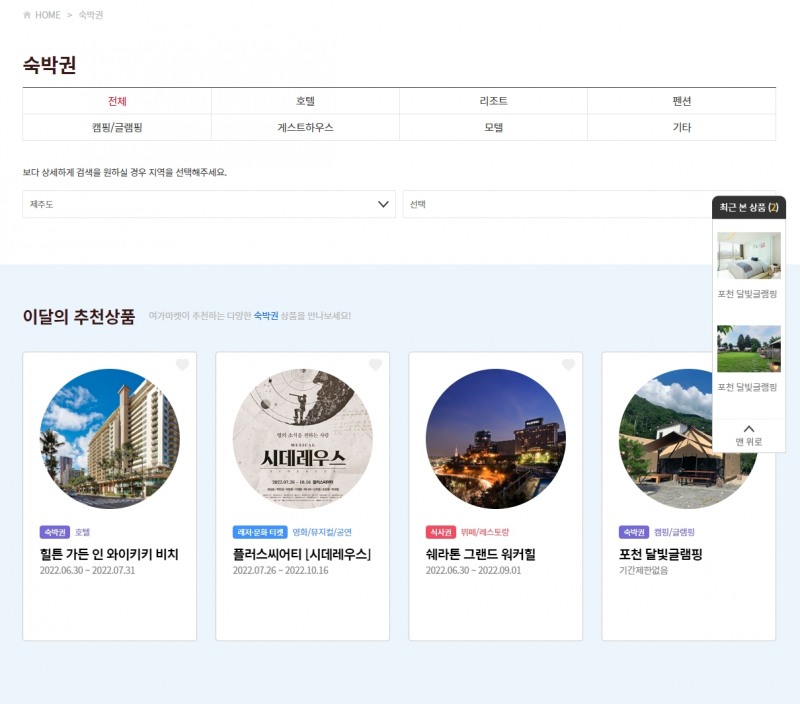
Task: Open the 제주도 region dropdown
Action: pos(208,203)
